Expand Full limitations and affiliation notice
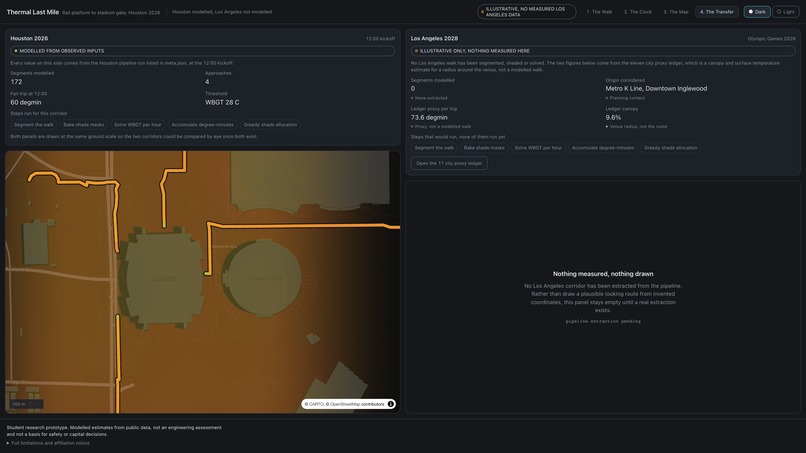This screenshot has height=453, width=806. click(x=48, y=443)
